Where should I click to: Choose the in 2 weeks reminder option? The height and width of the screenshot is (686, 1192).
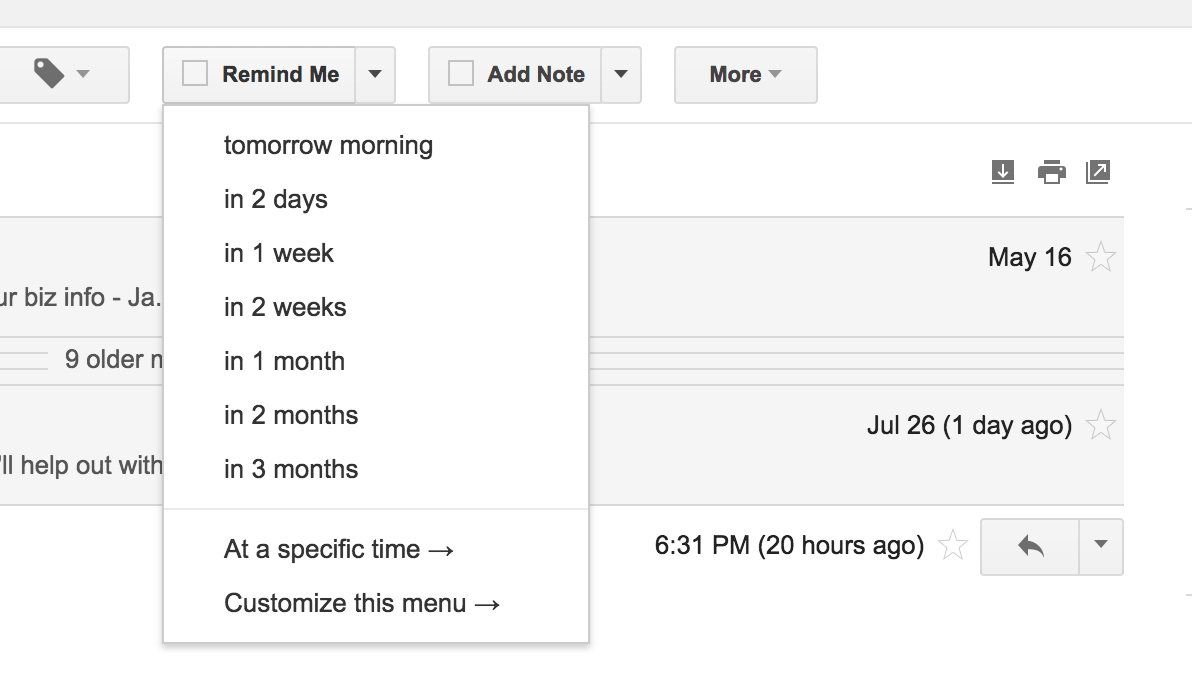[285, 307]
